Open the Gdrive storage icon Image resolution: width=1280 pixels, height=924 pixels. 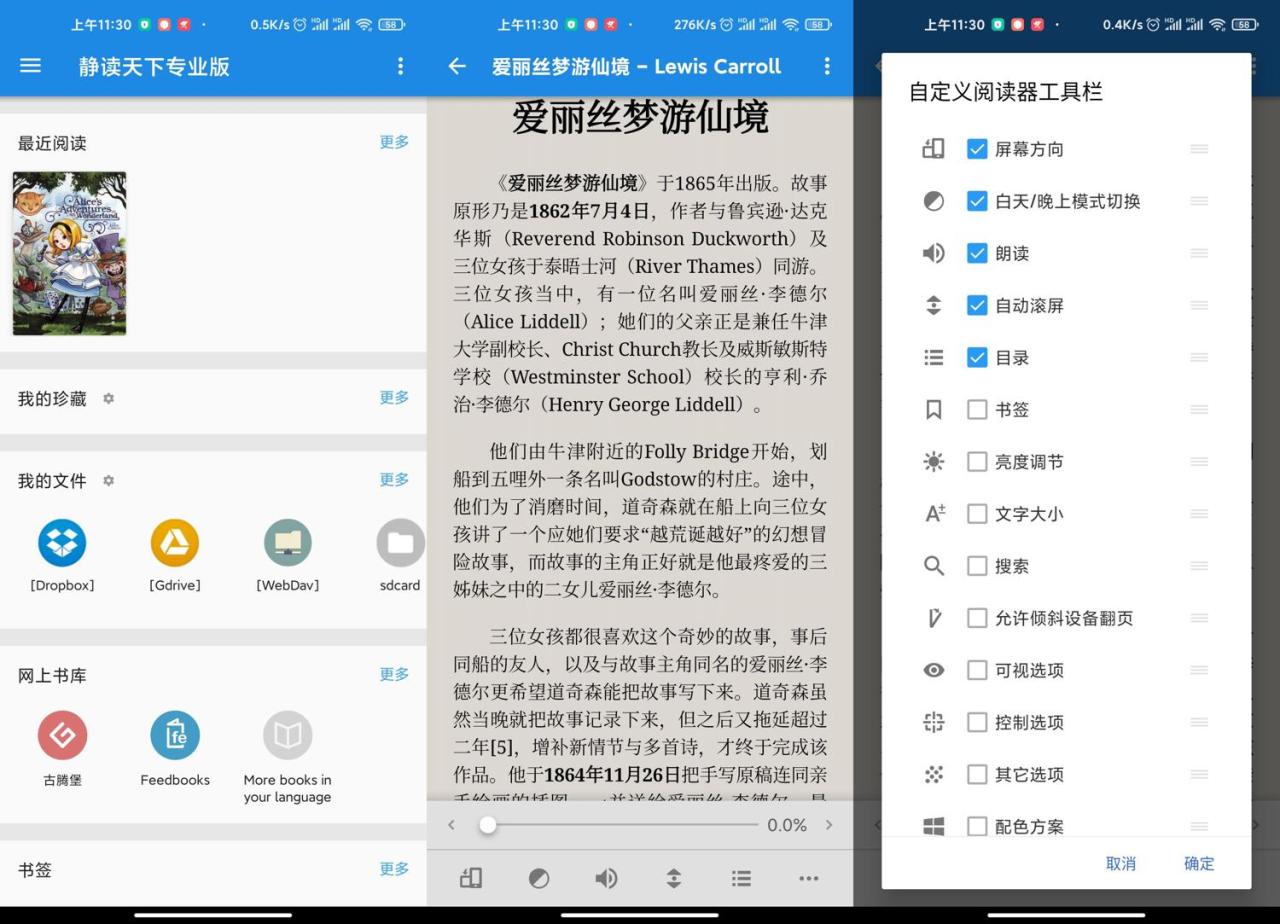coord(174,545)
